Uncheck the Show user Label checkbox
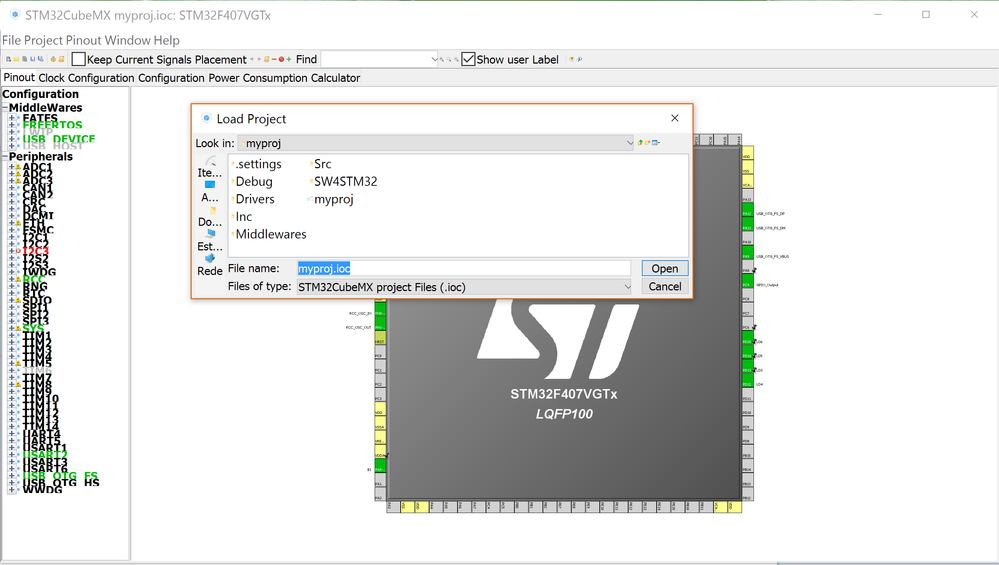 tap(468, 59)
